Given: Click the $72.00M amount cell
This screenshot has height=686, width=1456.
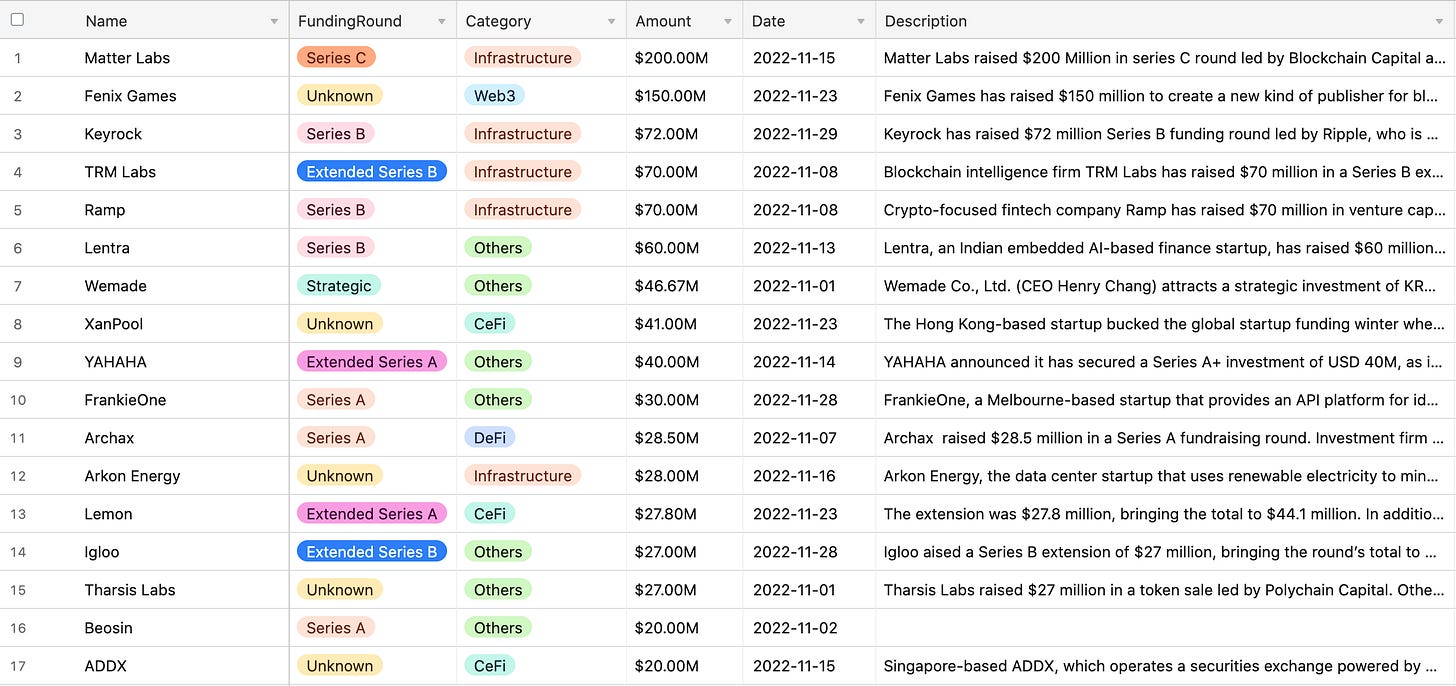Looking at the screenshot, I should (x=685, y=134).
